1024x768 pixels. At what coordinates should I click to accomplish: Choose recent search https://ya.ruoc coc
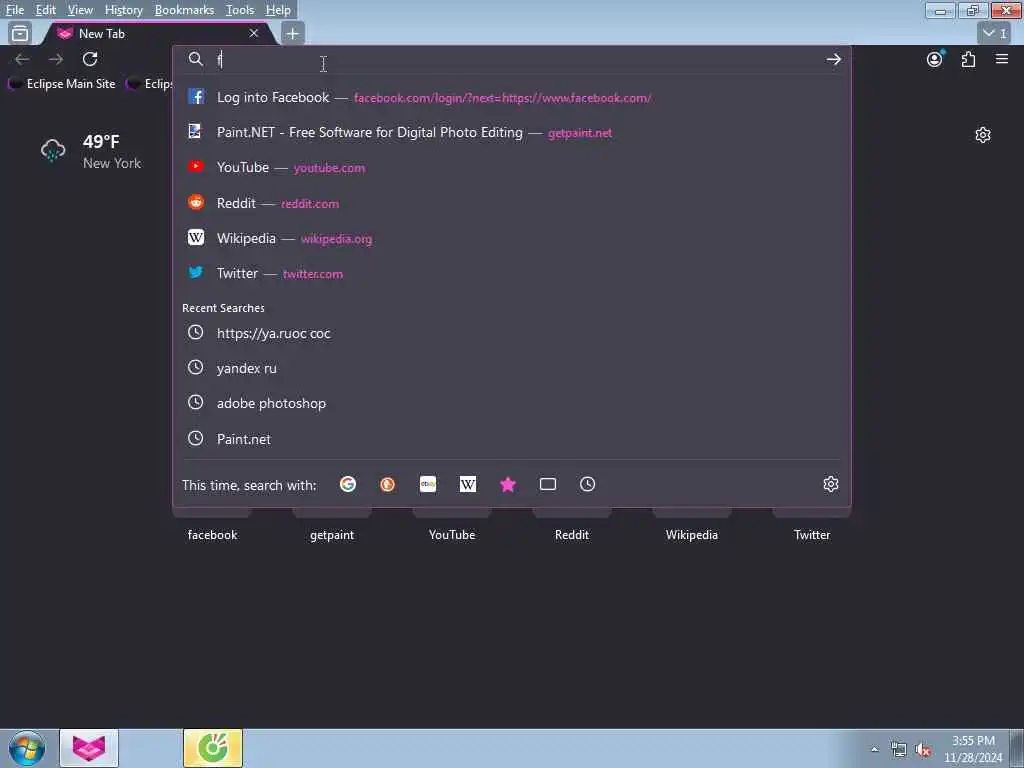512,333
